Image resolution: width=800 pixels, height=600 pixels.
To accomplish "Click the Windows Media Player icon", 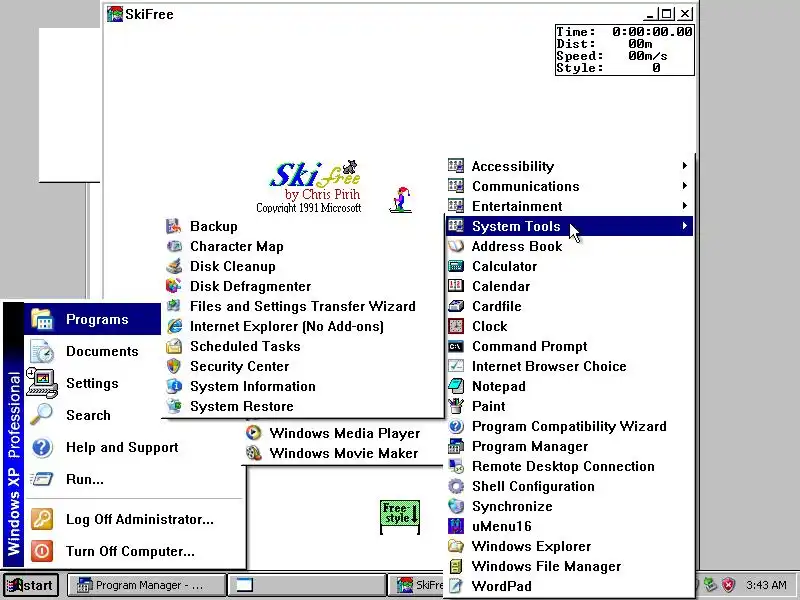I will click(253, 433).
